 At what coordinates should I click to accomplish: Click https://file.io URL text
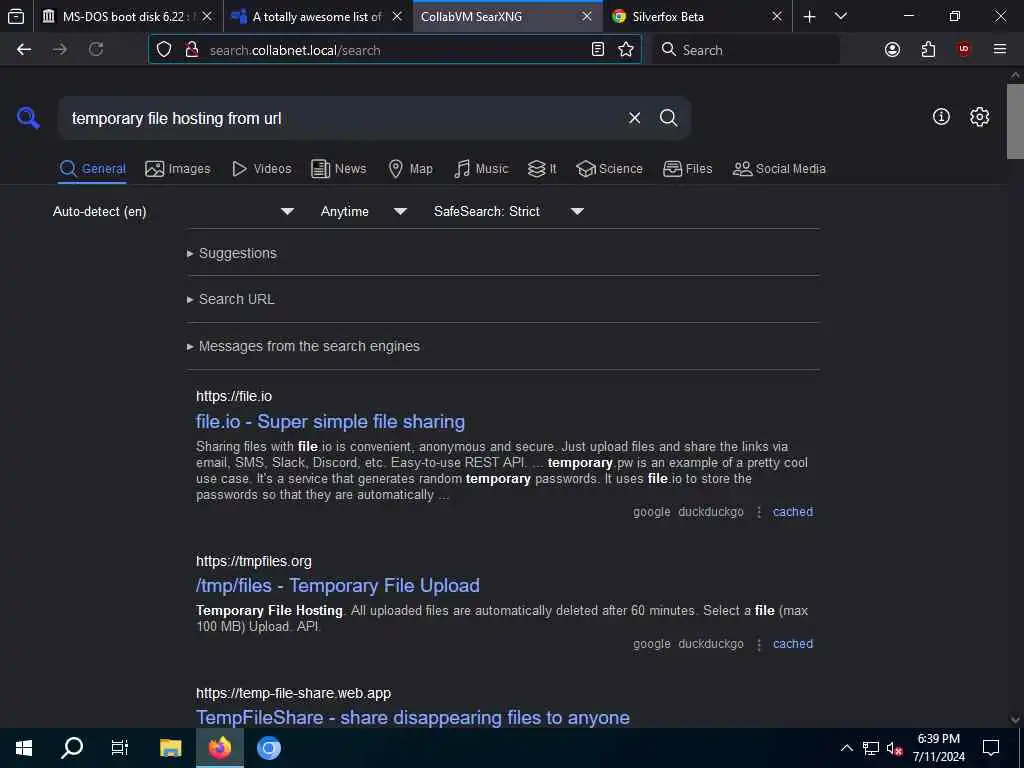click(x=234, y=396)
